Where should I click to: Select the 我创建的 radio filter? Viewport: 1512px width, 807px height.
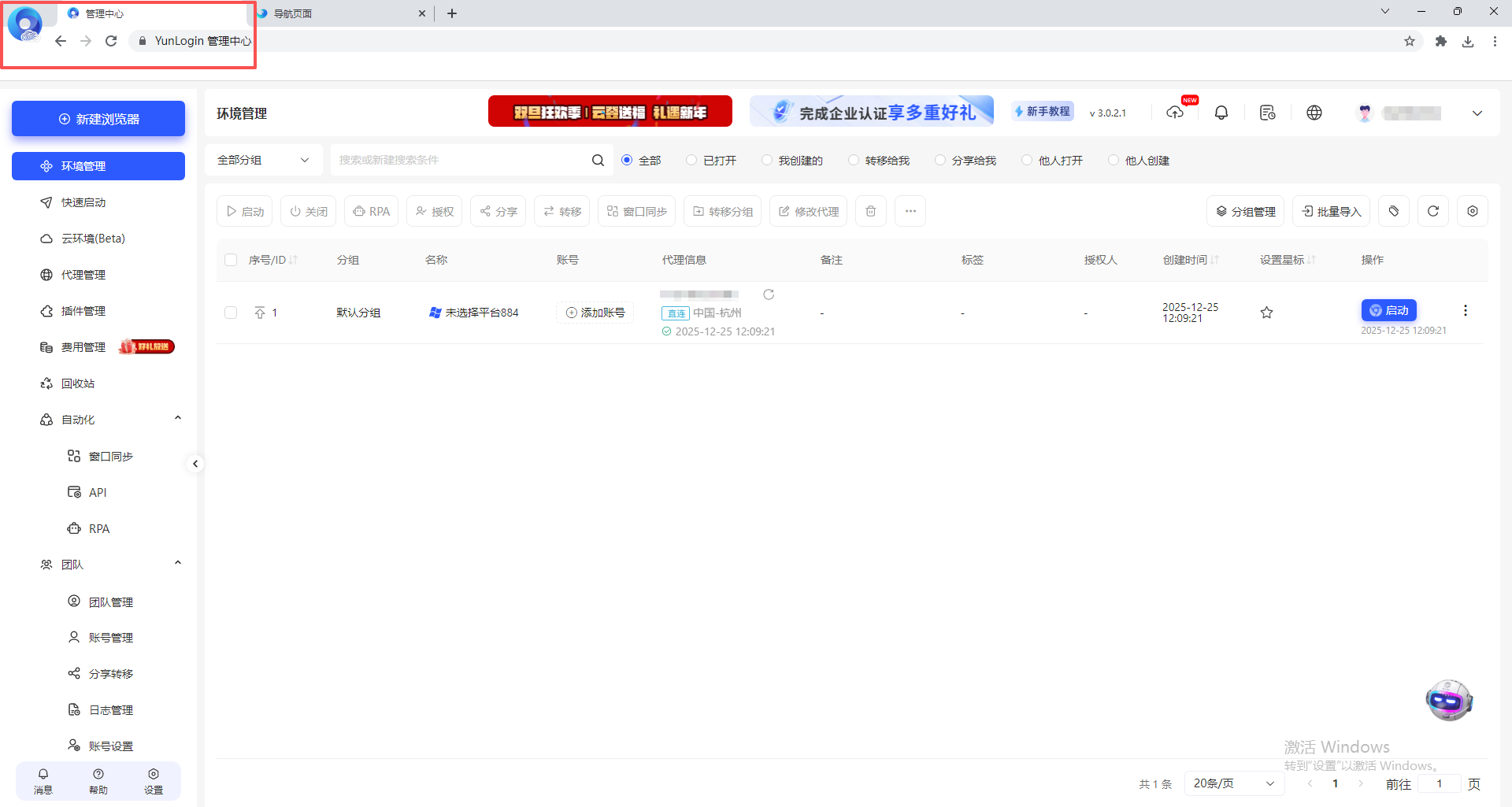pyautogui.click(x=766, y=160)
